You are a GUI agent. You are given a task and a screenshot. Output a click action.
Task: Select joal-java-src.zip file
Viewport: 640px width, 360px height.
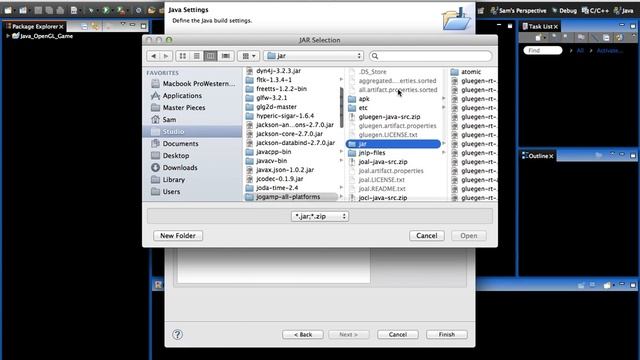[x=383, y=162]
